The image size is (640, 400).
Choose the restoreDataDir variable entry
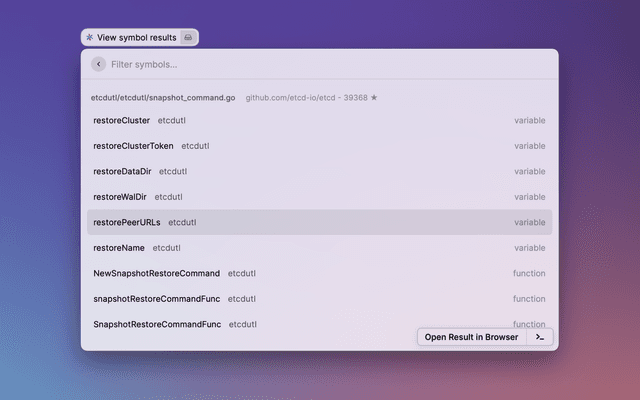click(122, 171)
